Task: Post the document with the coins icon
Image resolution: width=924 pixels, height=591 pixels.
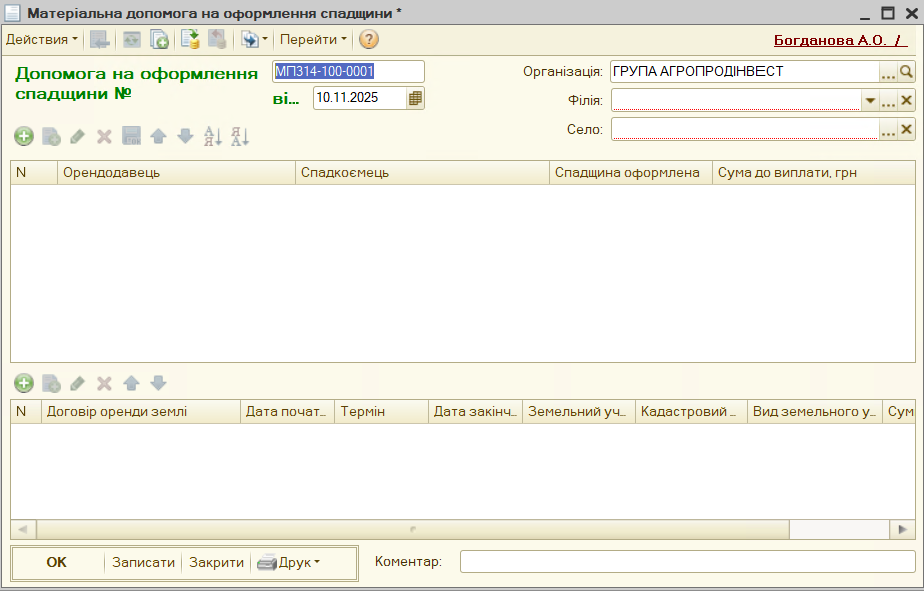Action: pos(190,39)
